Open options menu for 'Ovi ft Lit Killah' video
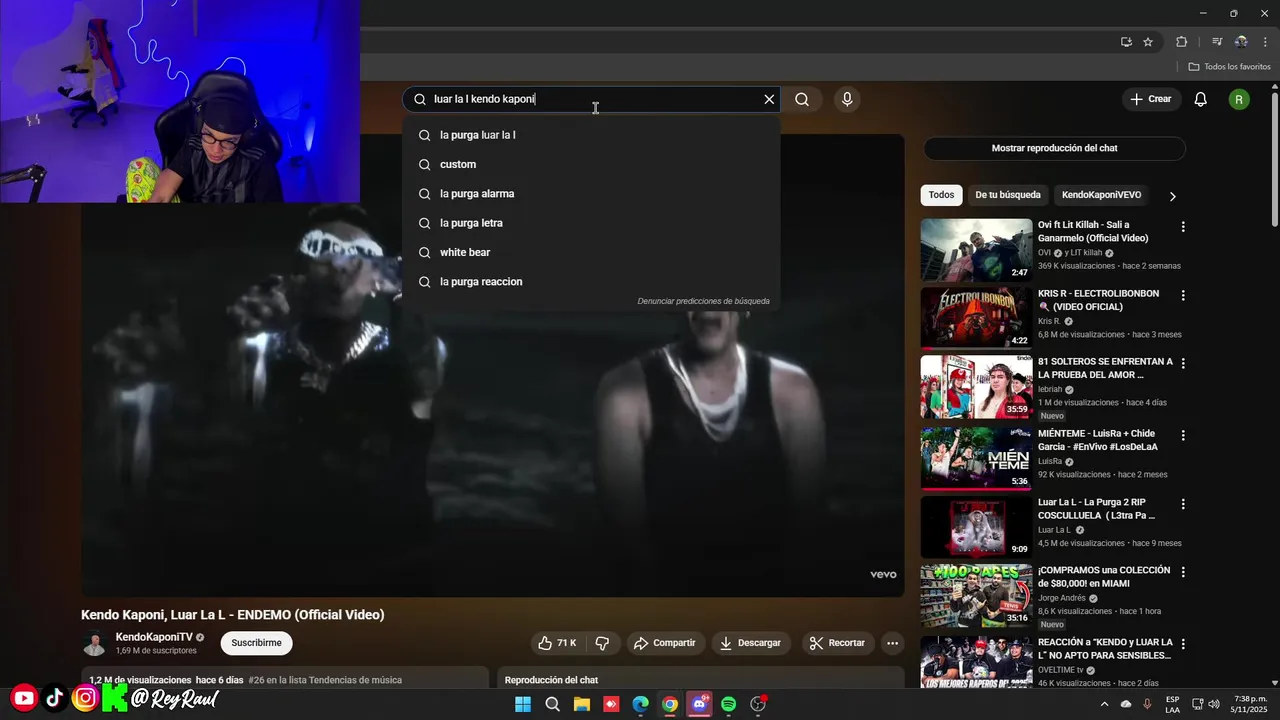 click(1183, 227)
